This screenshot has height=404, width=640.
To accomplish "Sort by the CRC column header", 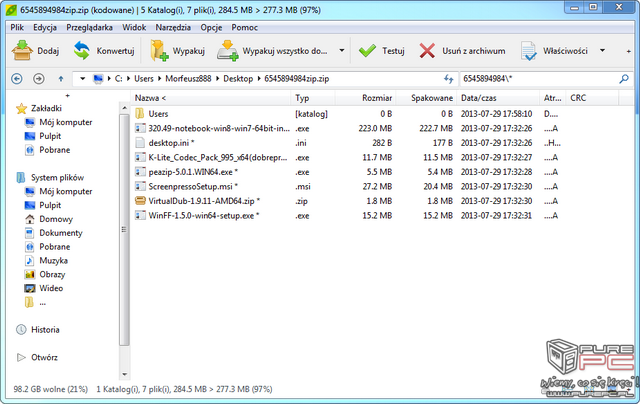I will (592, 98).
